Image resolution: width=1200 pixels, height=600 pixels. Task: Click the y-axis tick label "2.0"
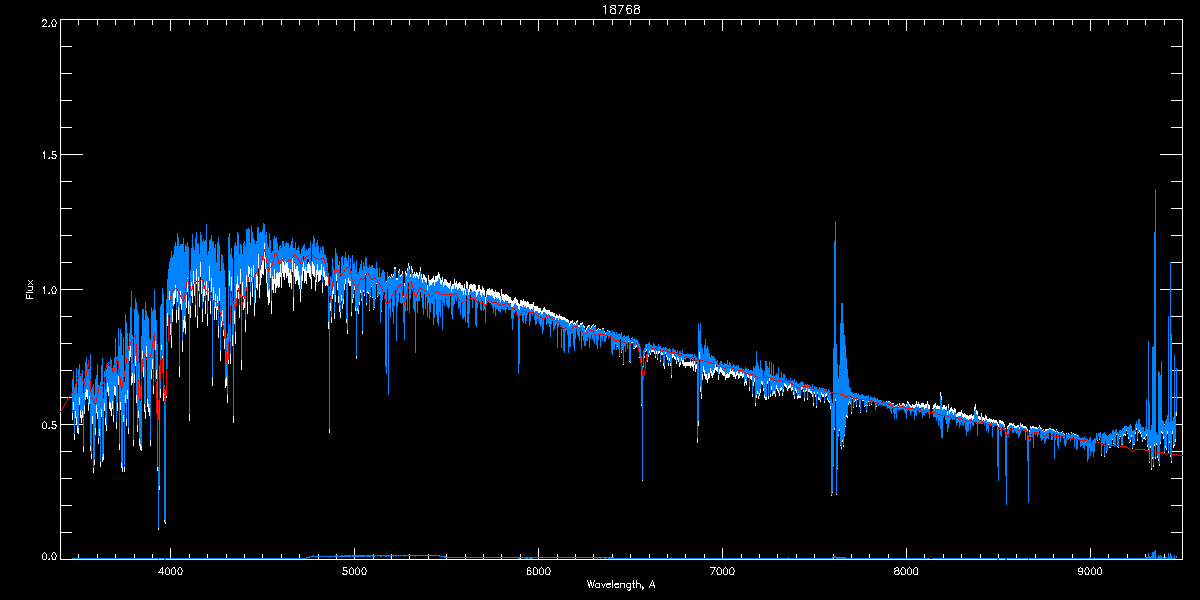click(48, 21)
